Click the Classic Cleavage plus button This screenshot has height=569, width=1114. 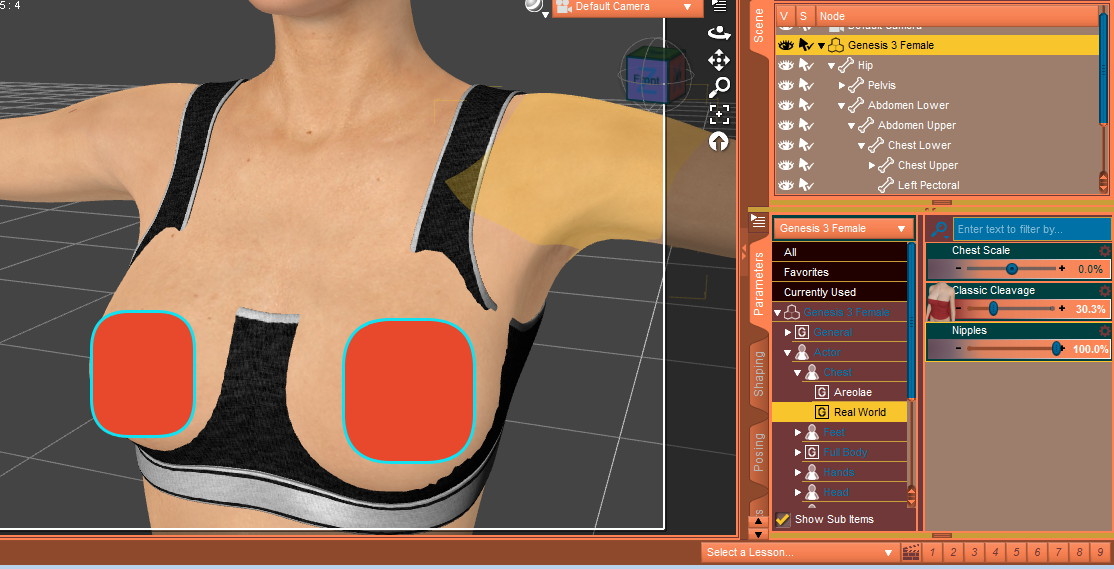[1062, 308]
